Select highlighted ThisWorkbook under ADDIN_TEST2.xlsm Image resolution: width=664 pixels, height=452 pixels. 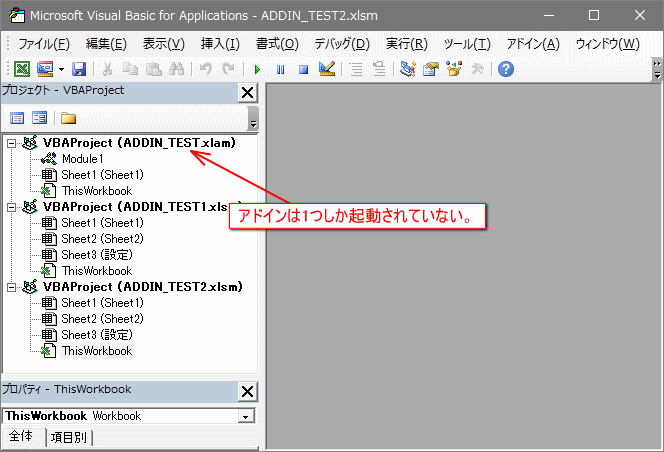click(x=97, y=351)
